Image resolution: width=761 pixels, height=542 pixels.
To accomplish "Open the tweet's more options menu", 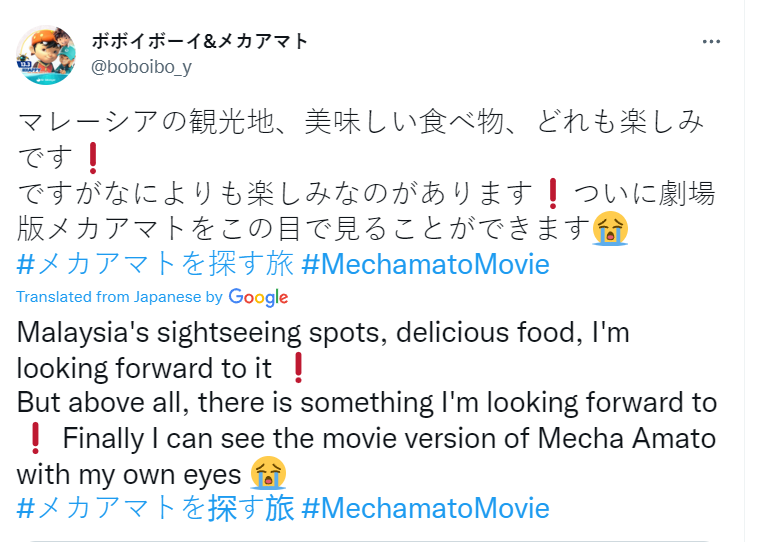I will tap(711, 42).
